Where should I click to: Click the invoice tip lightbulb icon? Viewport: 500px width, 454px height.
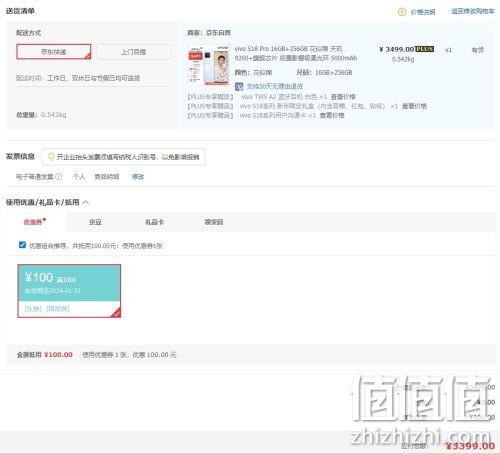[x=51, y=157]
